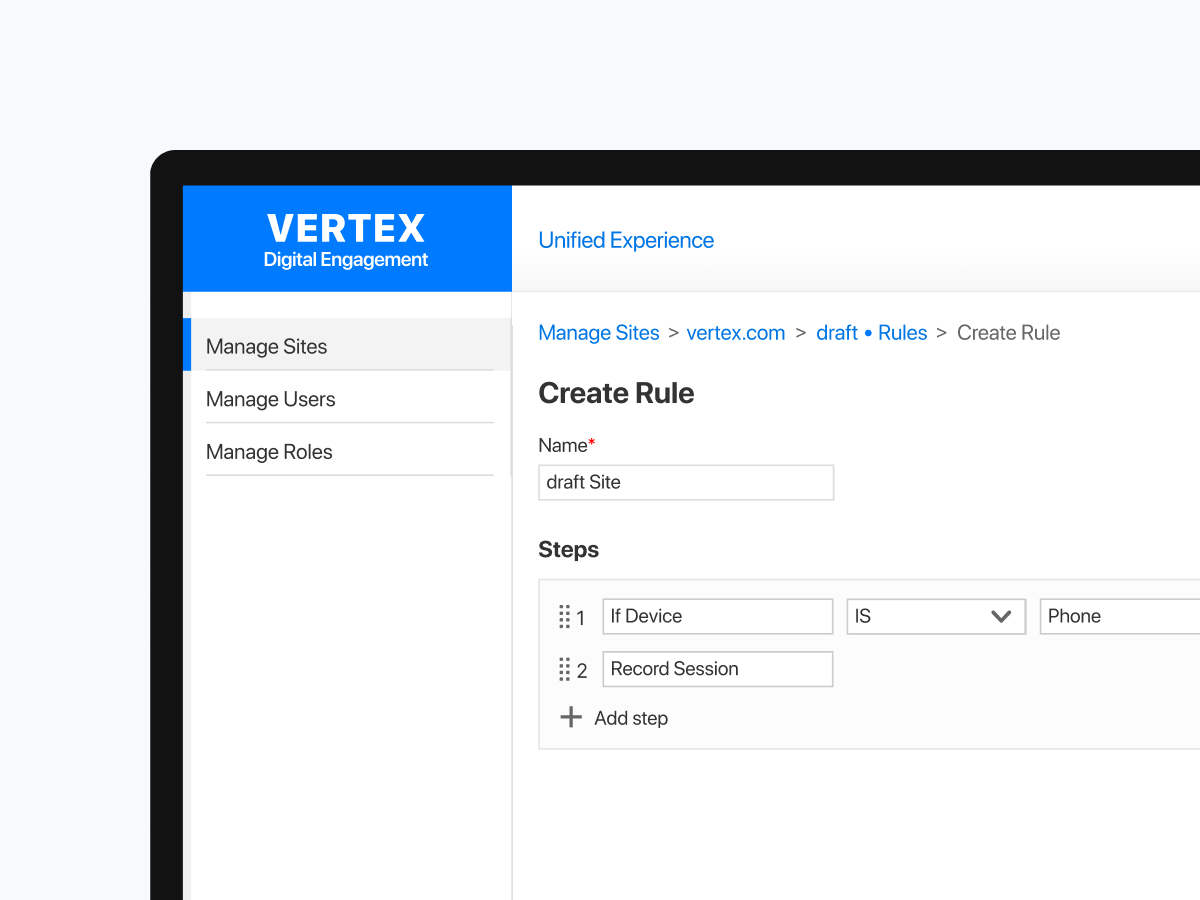Open Manage Users from the sidebar
This screenshot has width=1200, height=900.
(x=271, y=399)
